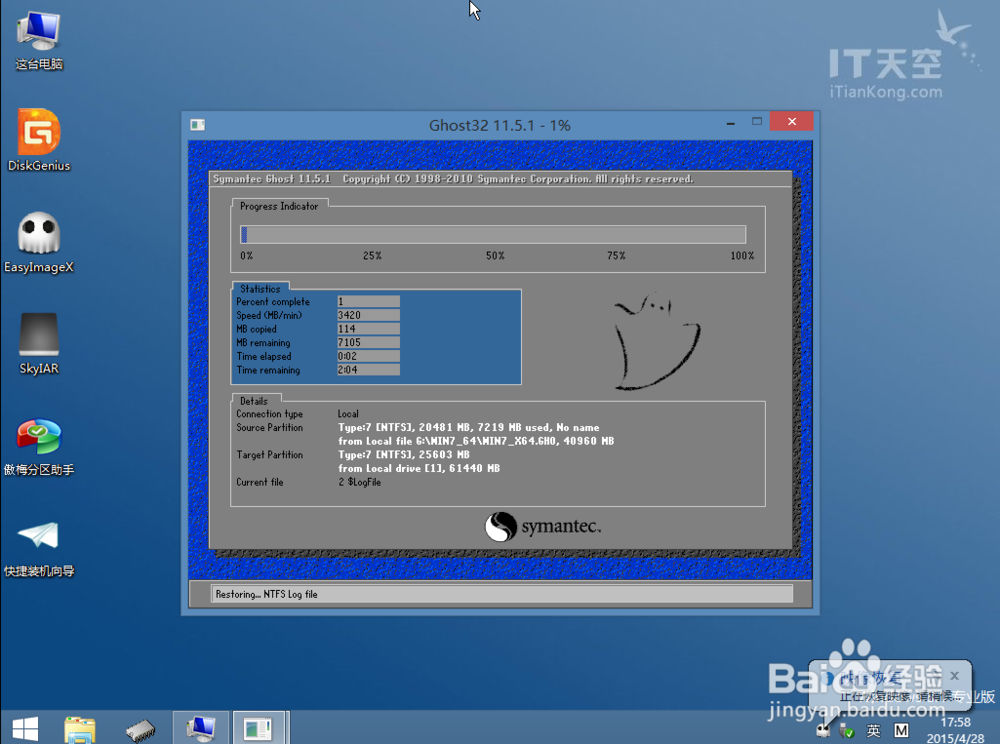Select the EasyImageX ghost icon
This screenshot has height=744, width=1000.
click(39, 242)
